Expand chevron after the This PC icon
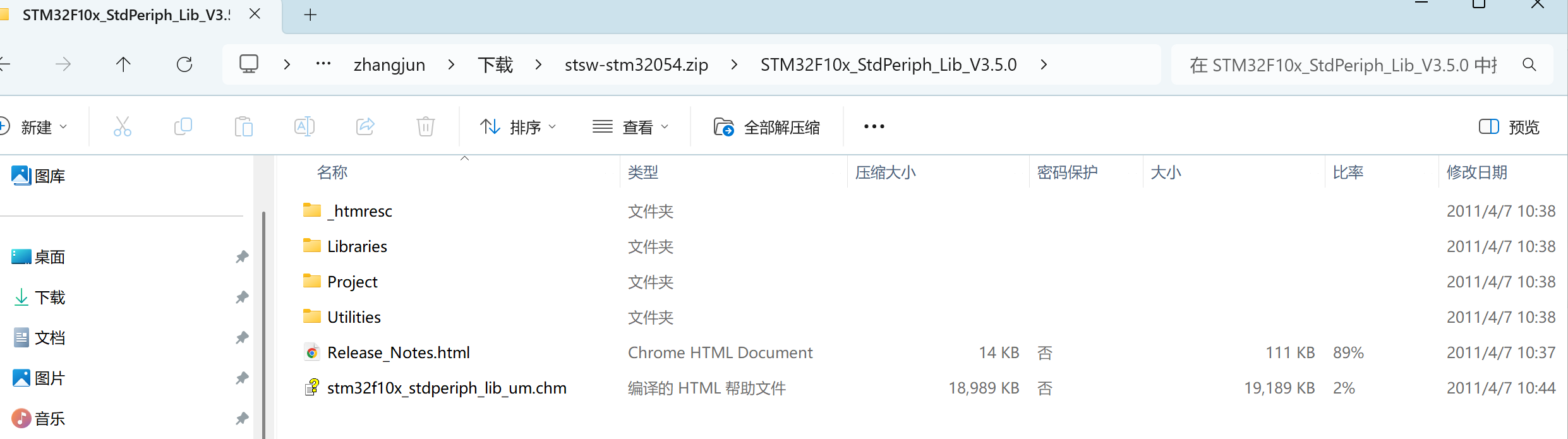1568x439 pixels. coord(287,64)
